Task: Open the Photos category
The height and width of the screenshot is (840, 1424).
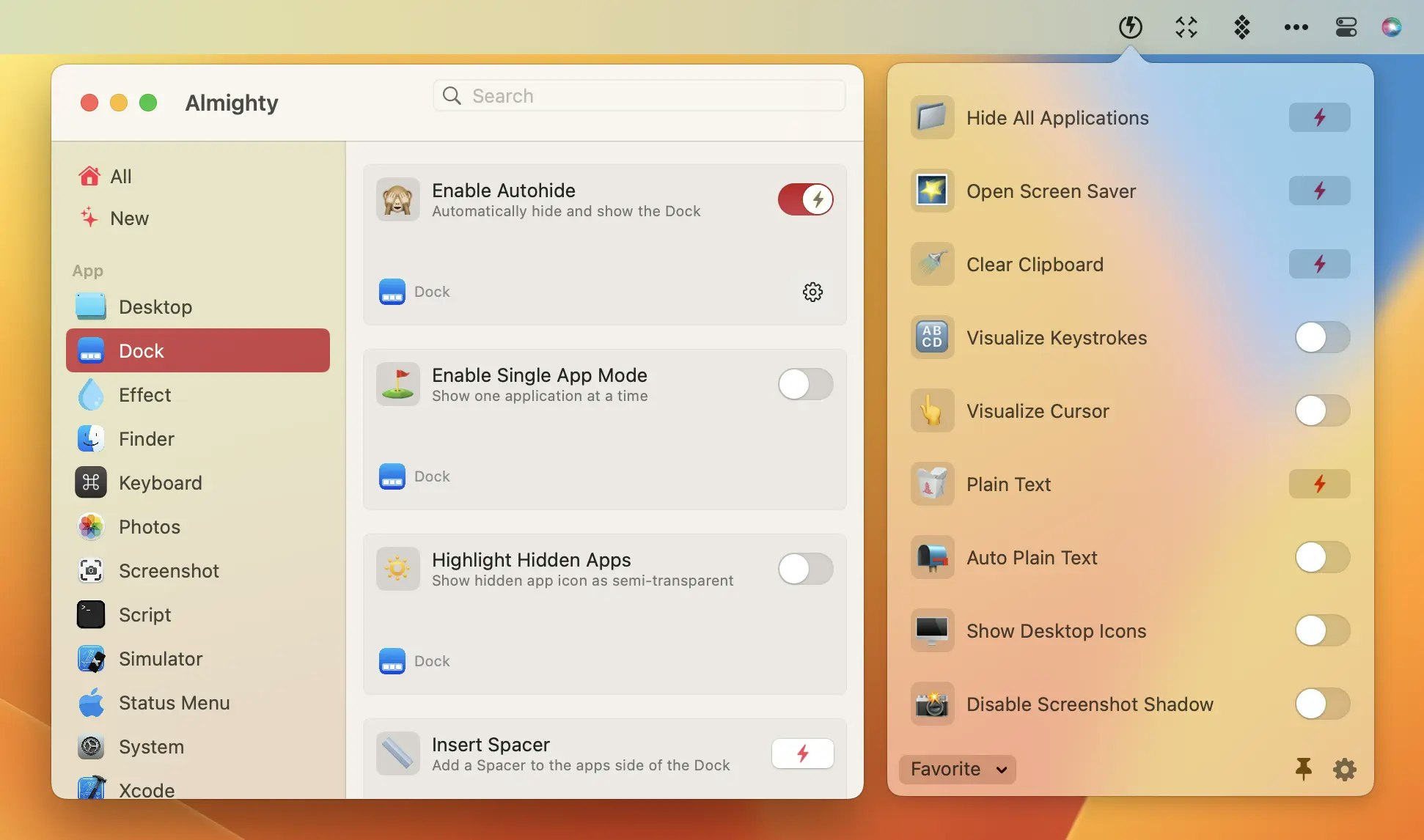Action: tap(198, 526)
